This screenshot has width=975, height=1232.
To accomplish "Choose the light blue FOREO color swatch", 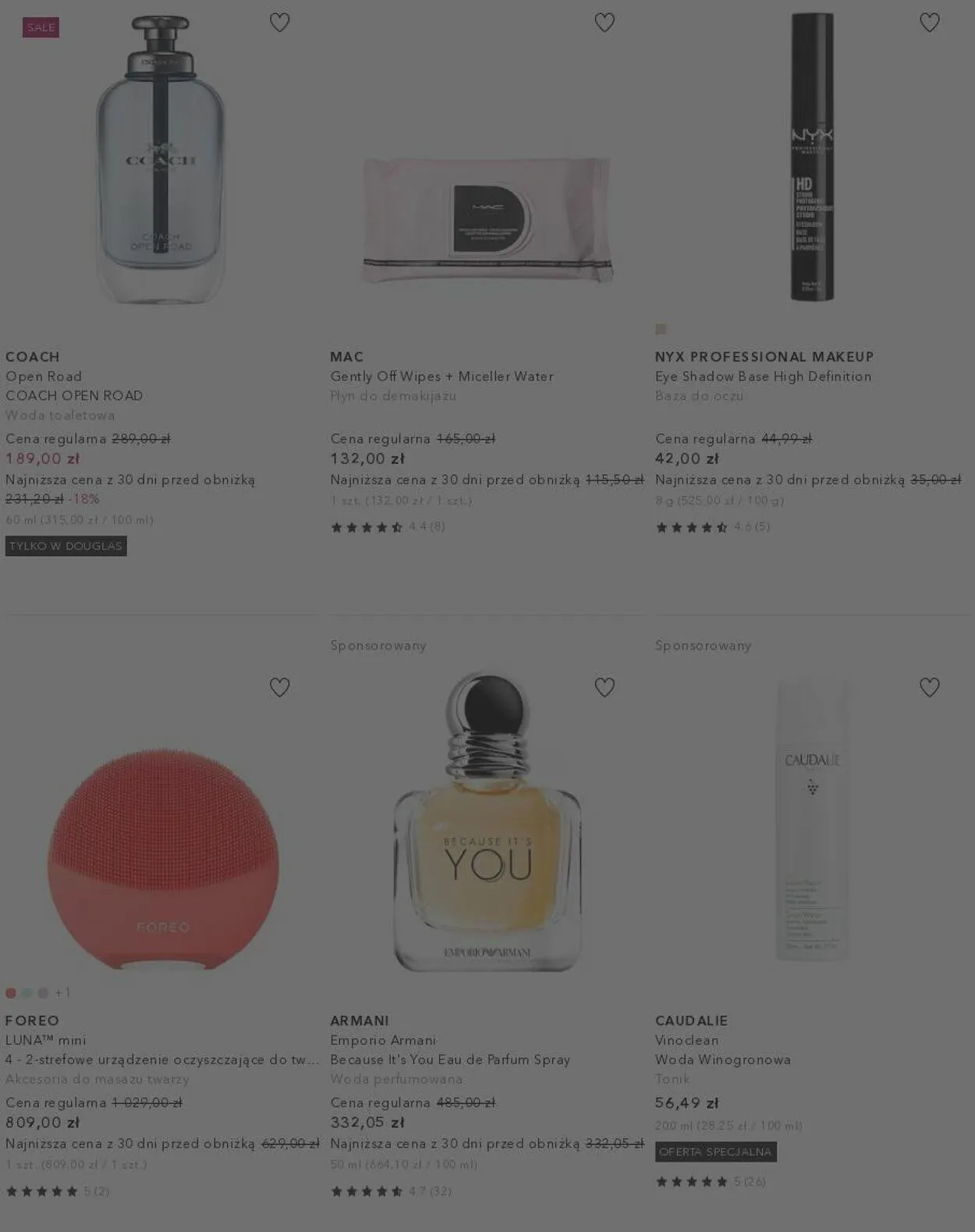I will tap(27, 993).
